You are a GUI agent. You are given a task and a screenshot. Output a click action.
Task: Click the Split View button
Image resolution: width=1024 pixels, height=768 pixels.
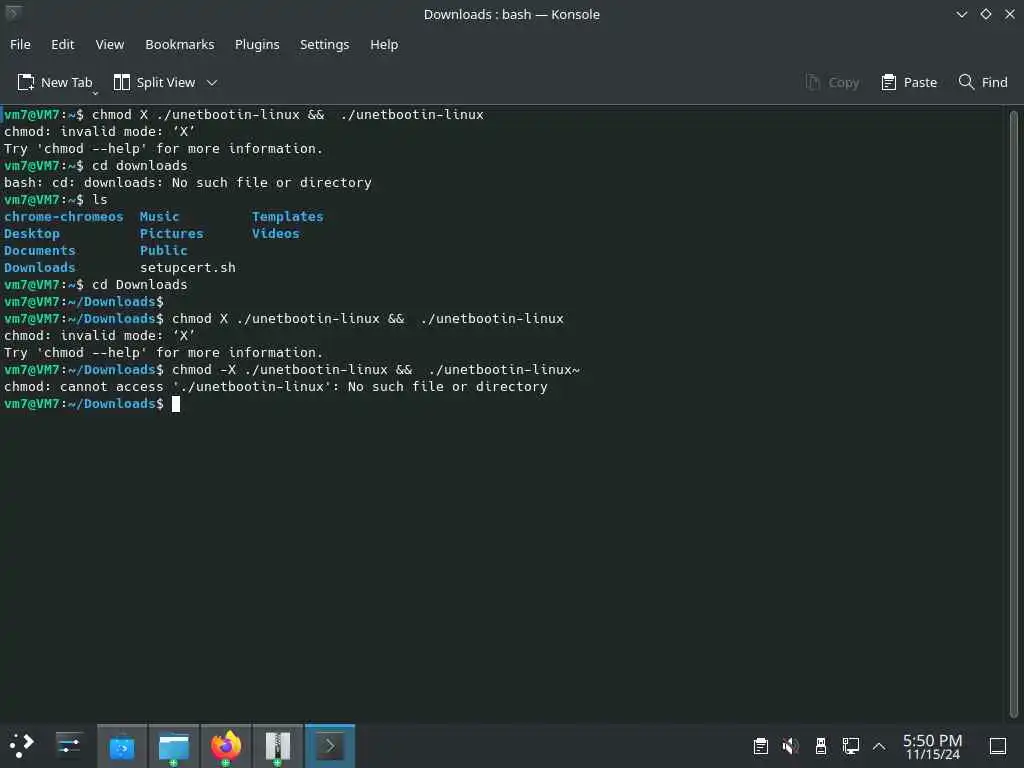tap(155, 82)
